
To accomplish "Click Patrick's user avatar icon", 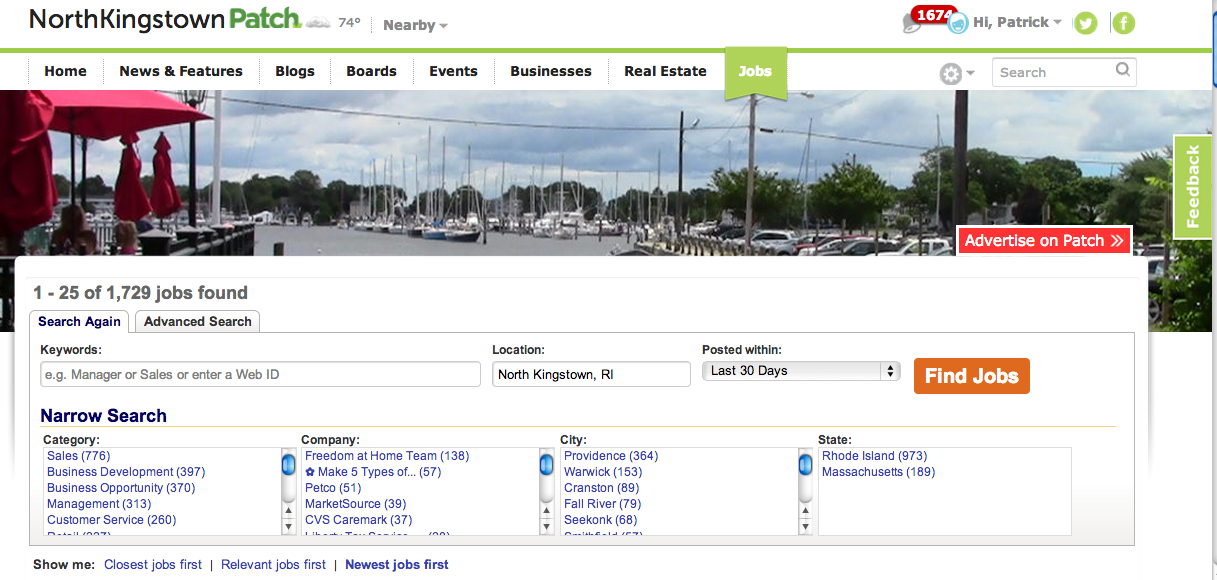I will click(957, 23).
